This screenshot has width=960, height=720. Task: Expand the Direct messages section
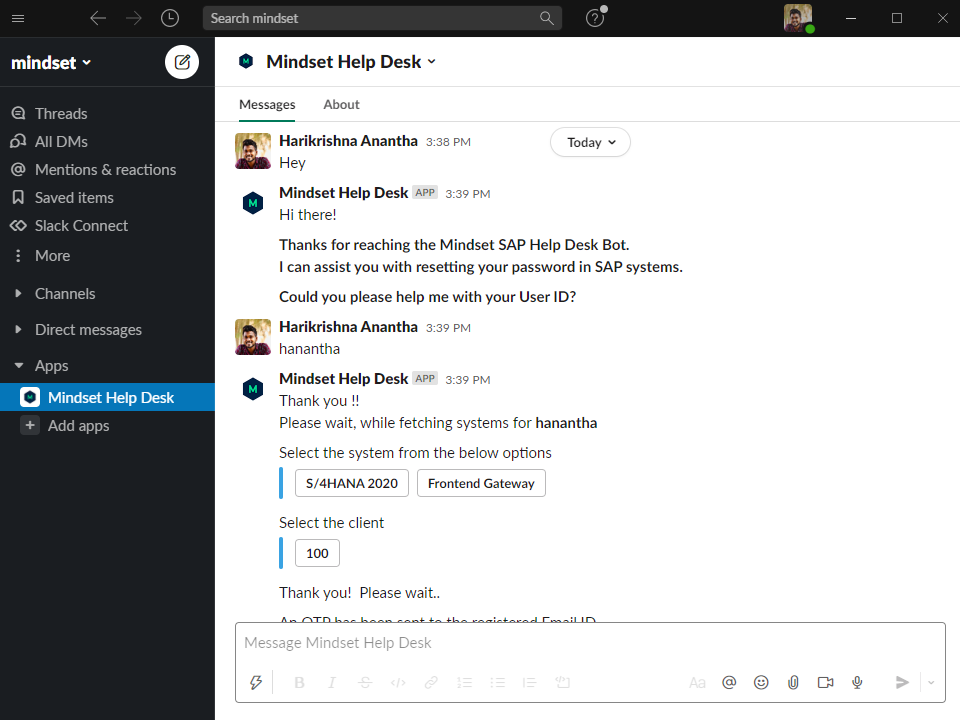(18, 329)
